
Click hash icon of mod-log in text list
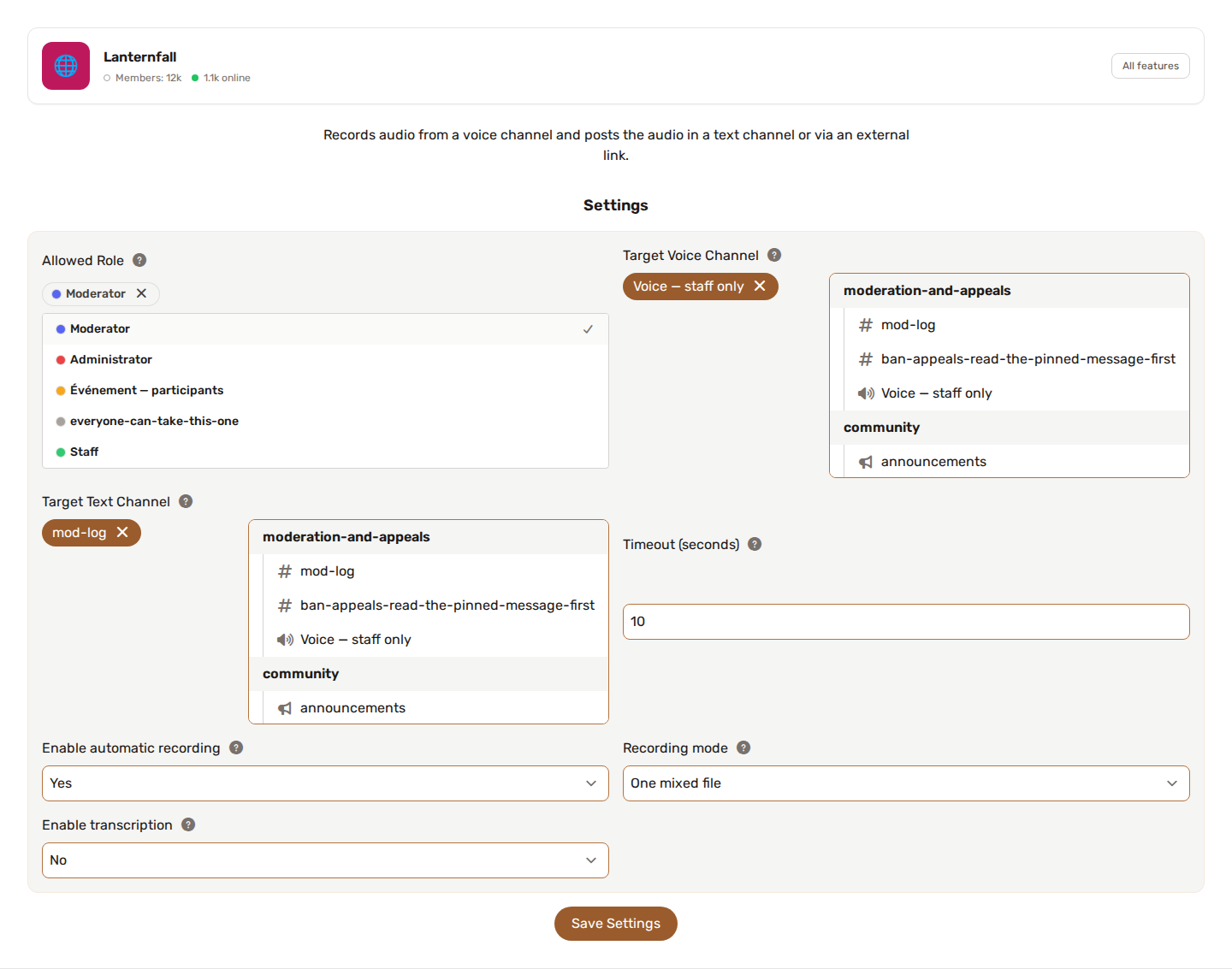click(285, 571)
